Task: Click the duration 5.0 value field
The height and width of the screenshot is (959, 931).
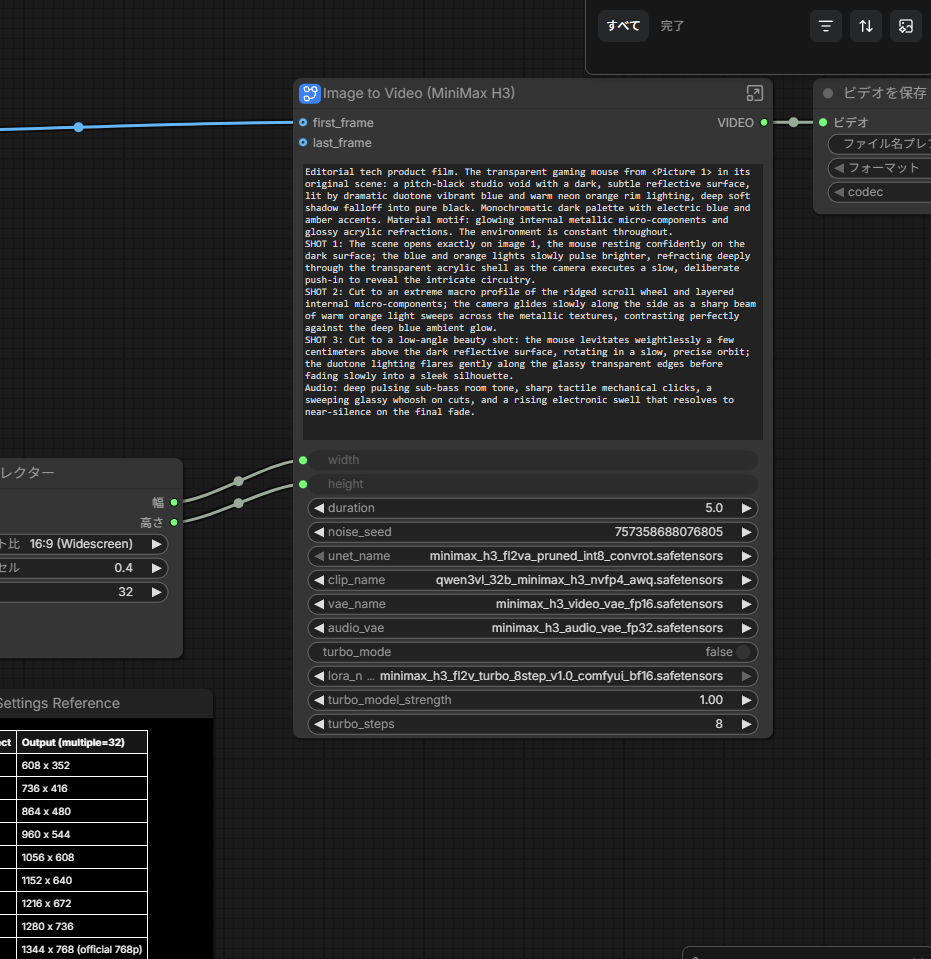Action: (714, 508)
